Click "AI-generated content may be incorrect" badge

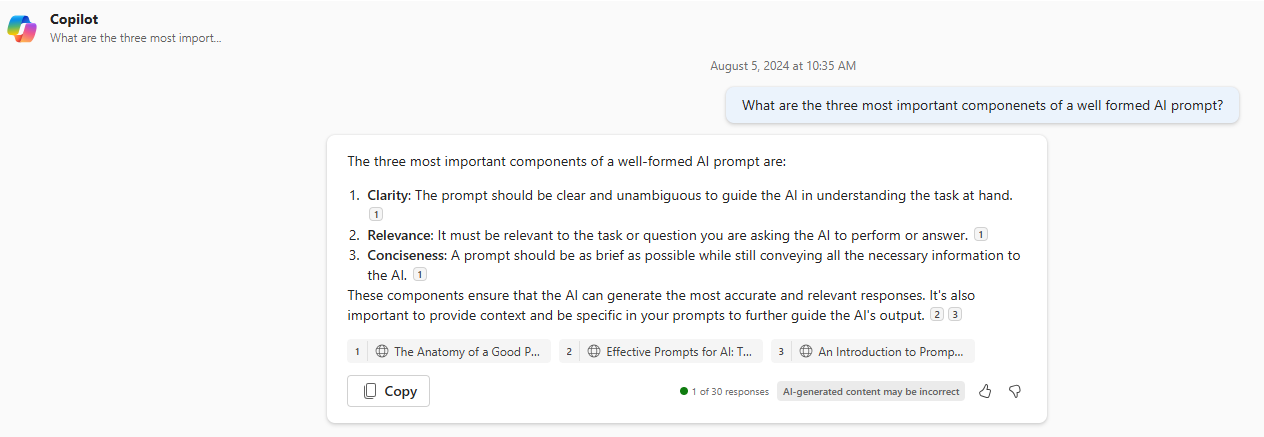click(x=871, y=391)
